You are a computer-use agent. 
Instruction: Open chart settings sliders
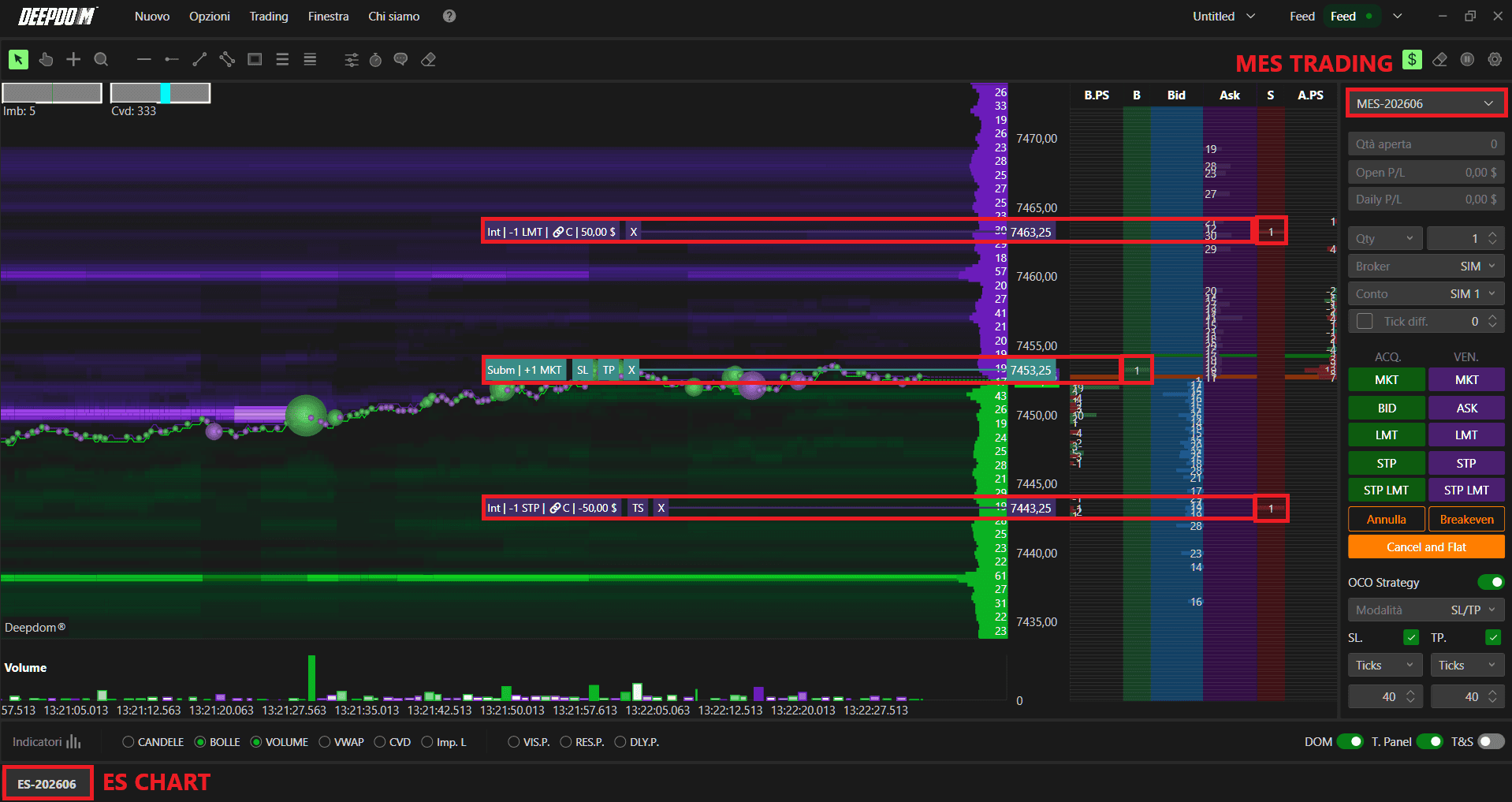[x=352, y=59]
